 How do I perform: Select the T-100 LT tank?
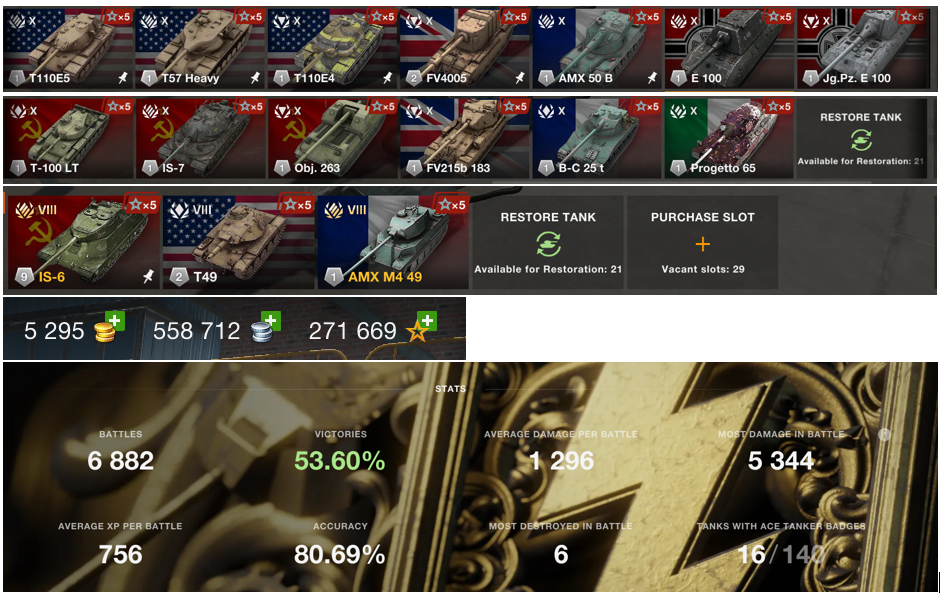pyautogui.click(x=68, y=139)
